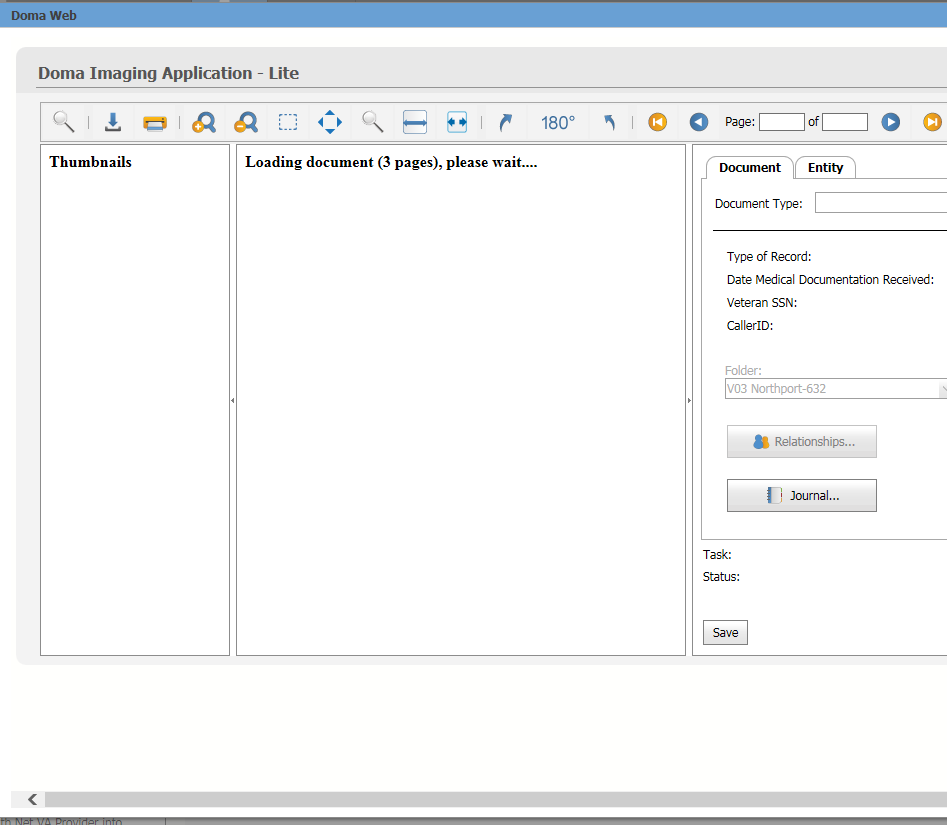Click the horizontal scrollbar track at bottom

pos(496,800)
